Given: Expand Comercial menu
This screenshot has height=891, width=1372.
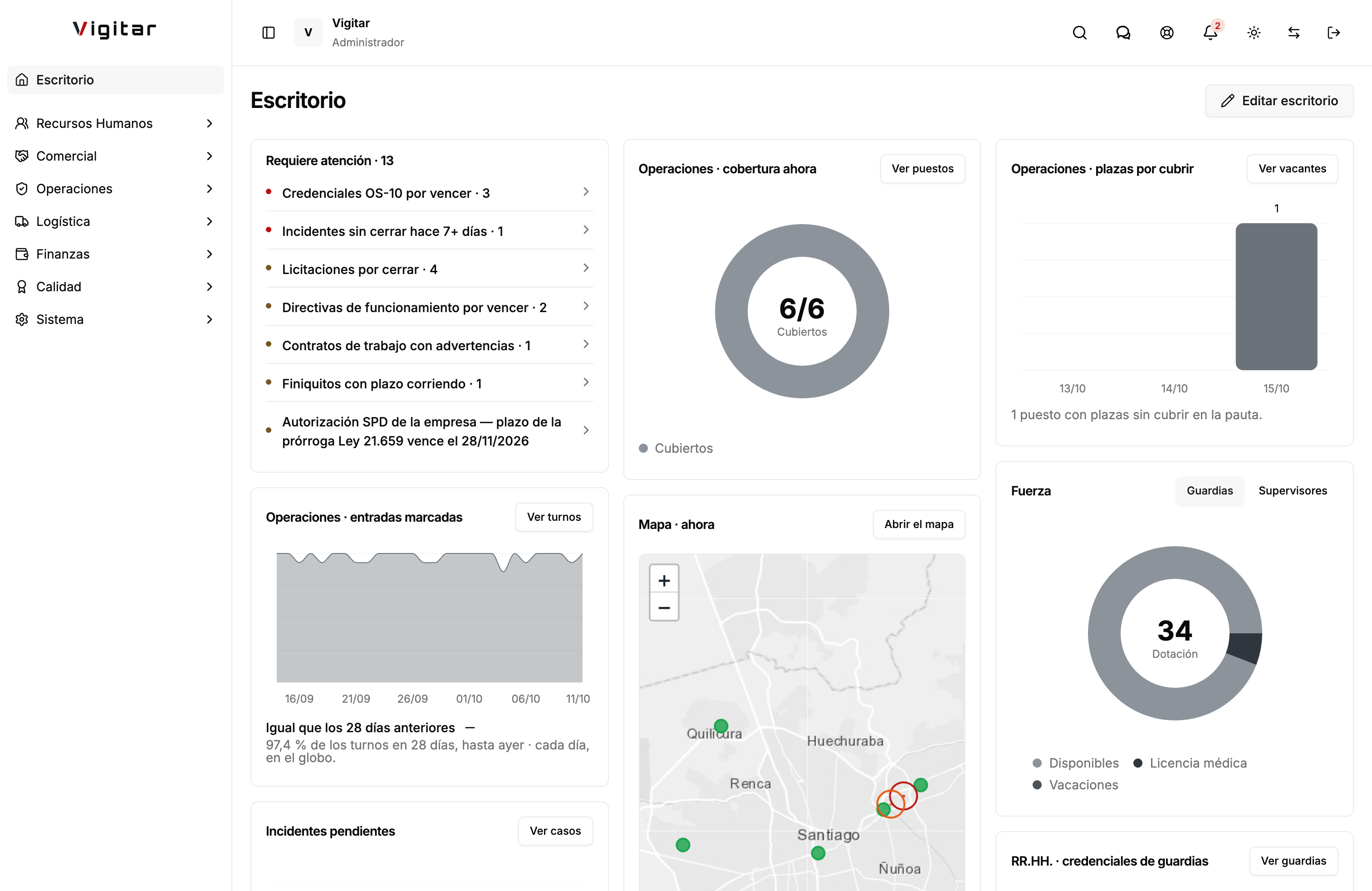Looking at the screenshot, I should [115, 156].
